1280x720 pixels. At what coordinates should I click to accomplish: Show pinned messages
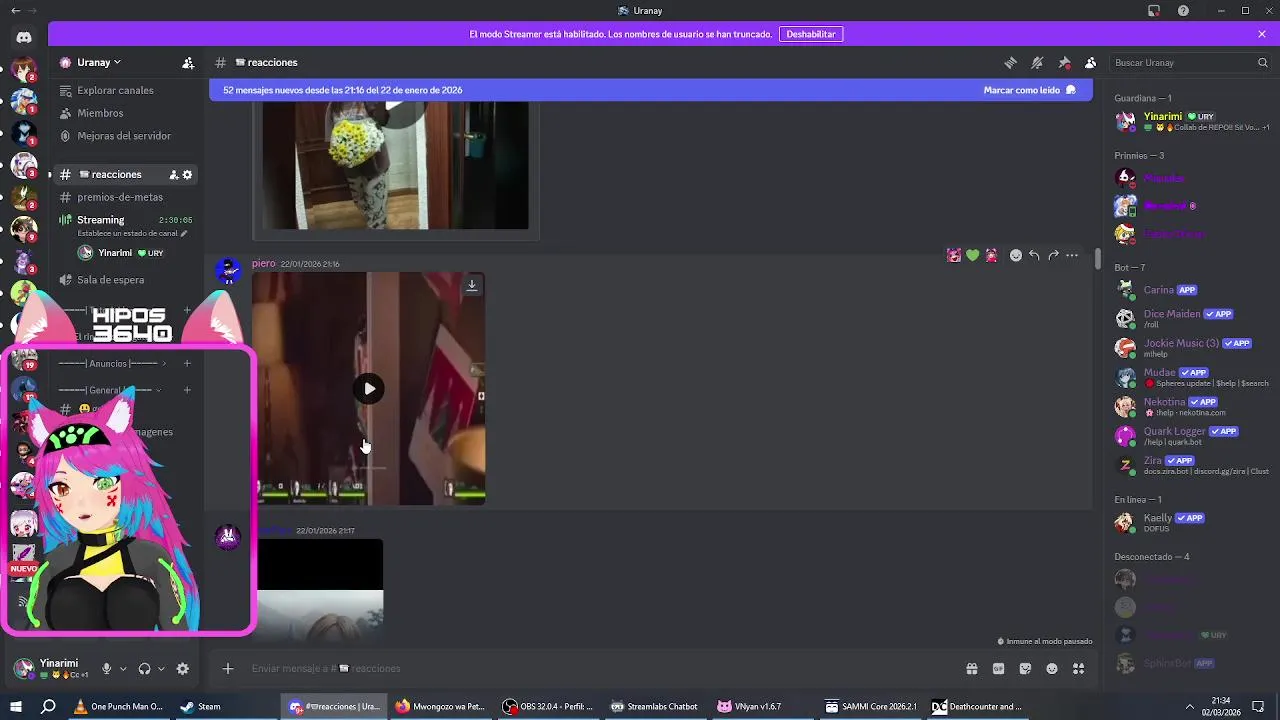[1064, 62]
